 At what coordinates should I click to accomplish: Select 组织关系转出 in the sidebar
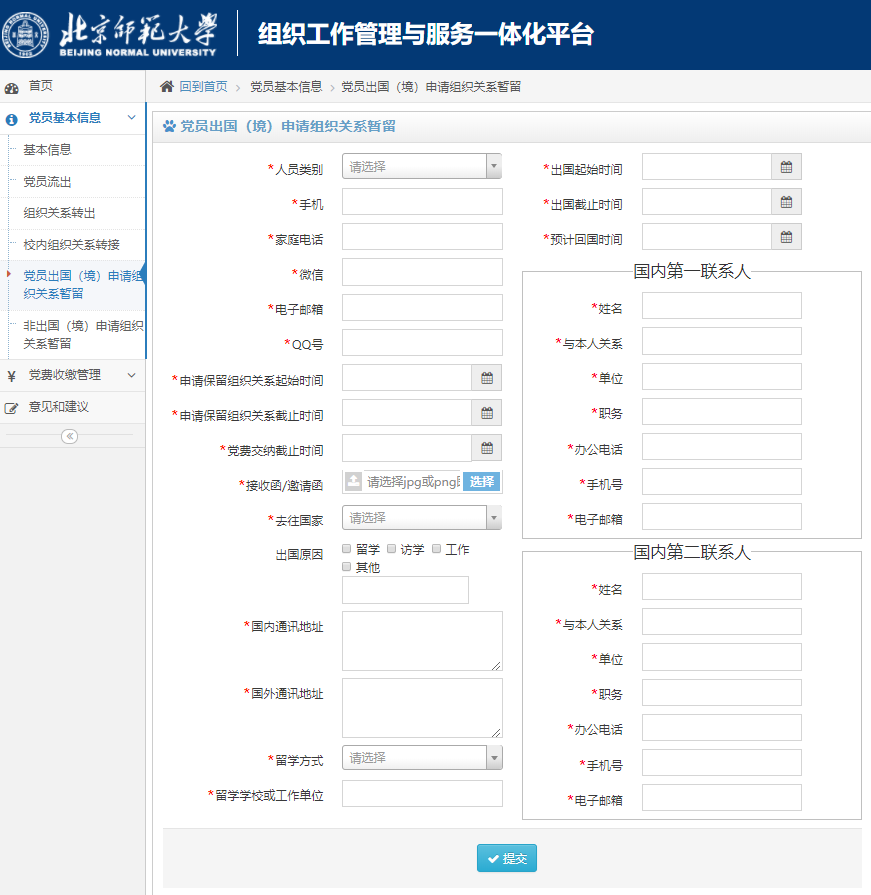(61, 213)
